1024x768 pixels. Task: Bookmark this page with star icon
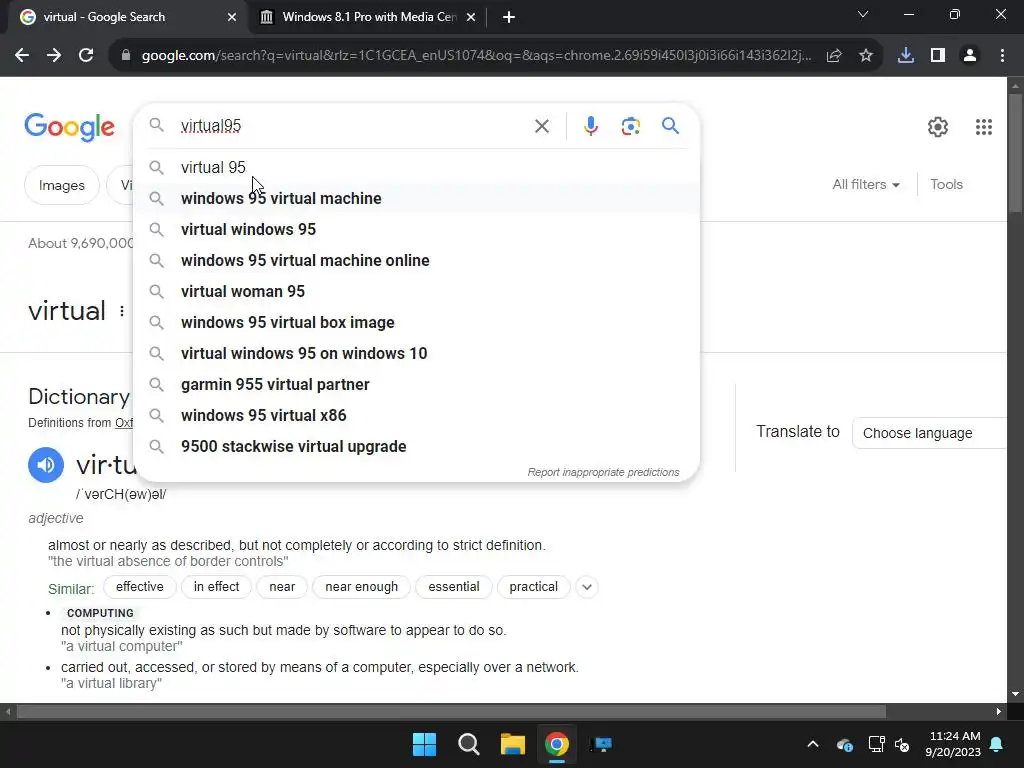[866, 56]
